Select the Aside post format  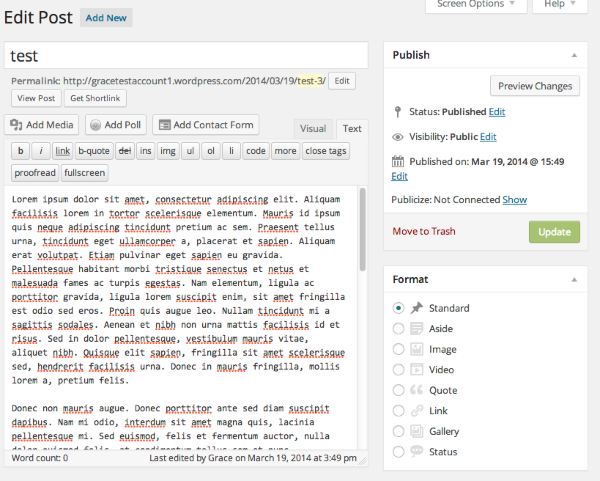400,328
